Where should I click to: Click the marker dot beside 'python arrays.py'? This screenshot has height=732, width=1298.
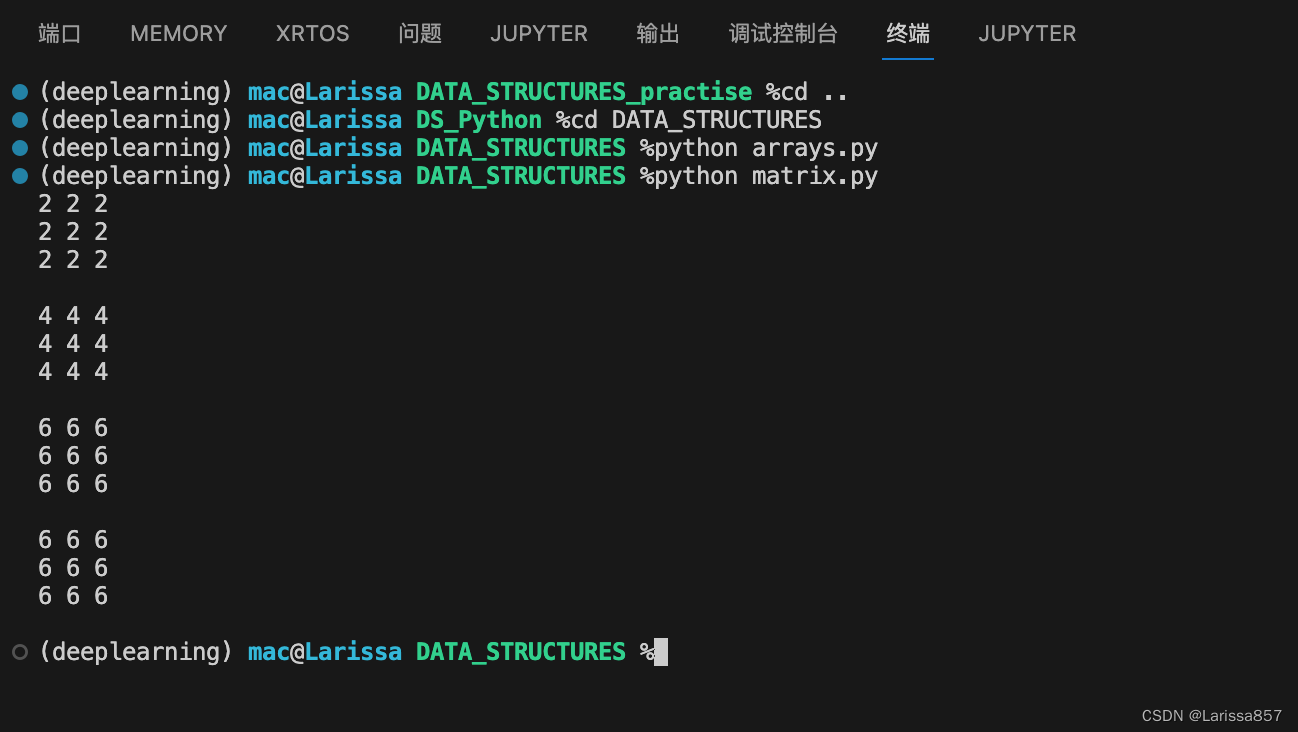[x=20, y=148]
